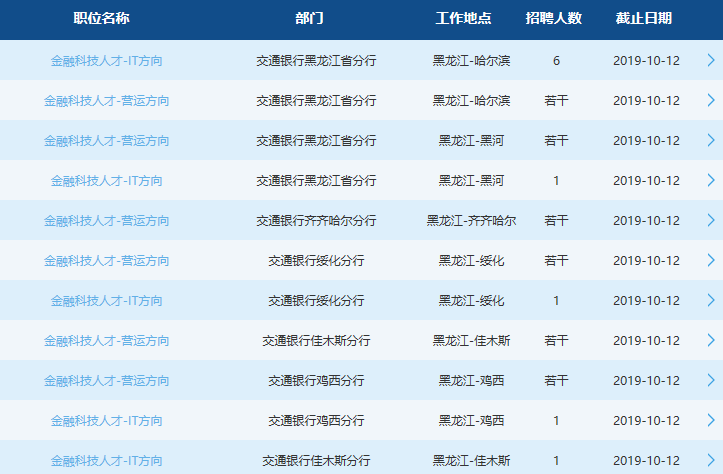Expand the chevron arrow on the 绥化 IT方向 row
723x474 pixels.
click(x=711, y=300)
